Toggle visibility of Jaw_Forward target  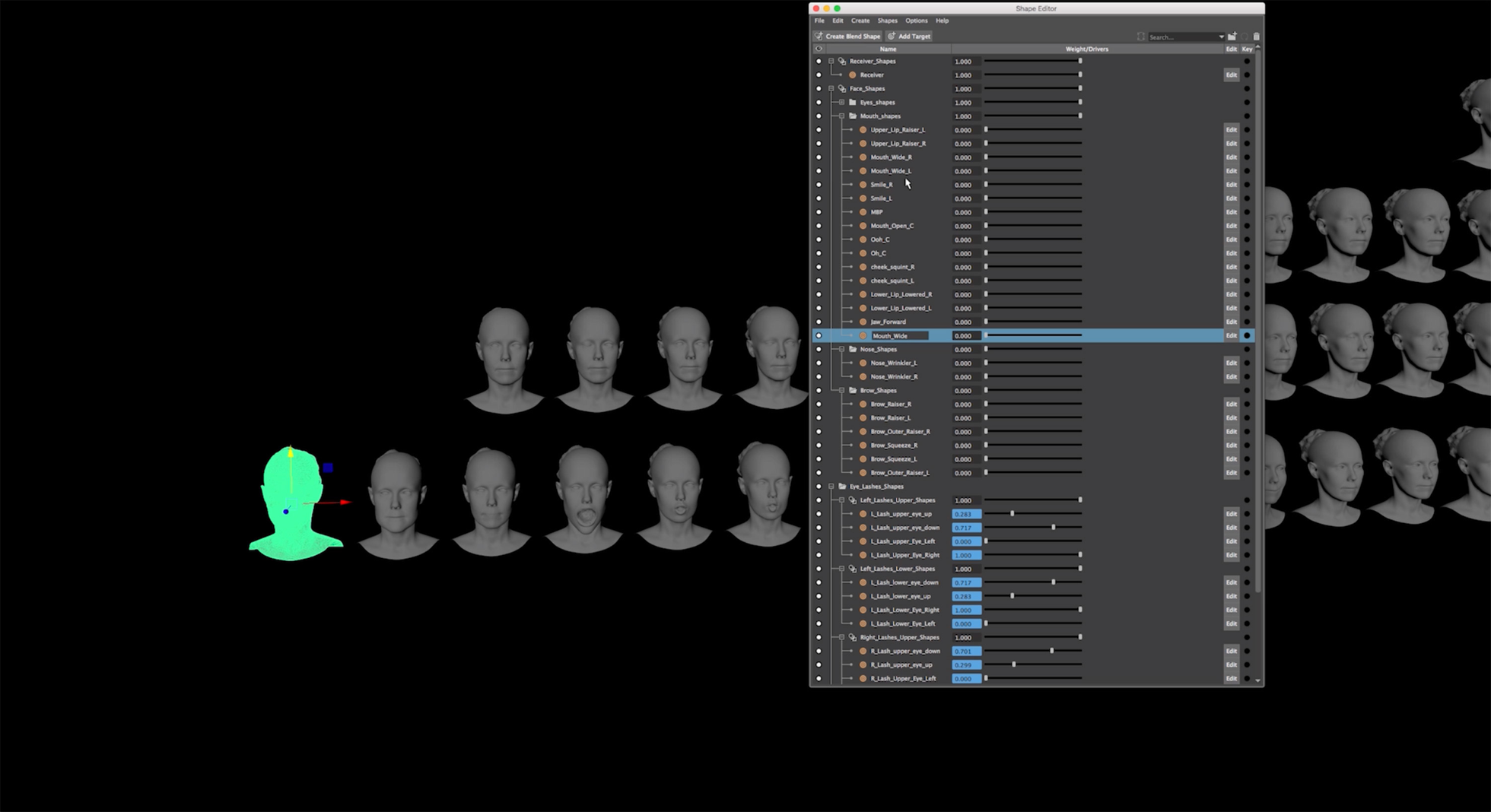click(819, 322)
